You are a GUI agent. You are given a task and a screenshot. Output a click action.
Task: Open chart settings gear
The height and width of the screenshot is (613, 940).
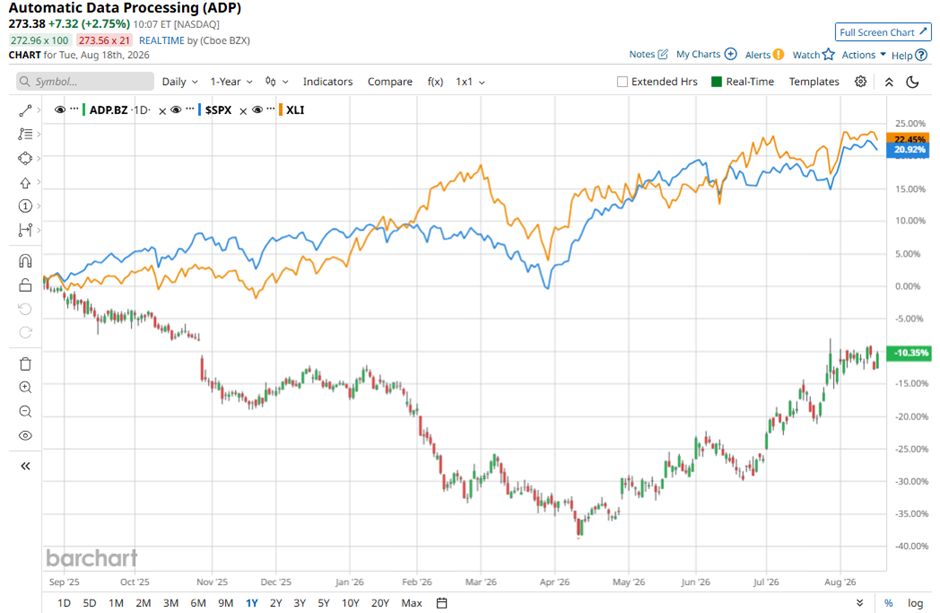click(860, 81)
